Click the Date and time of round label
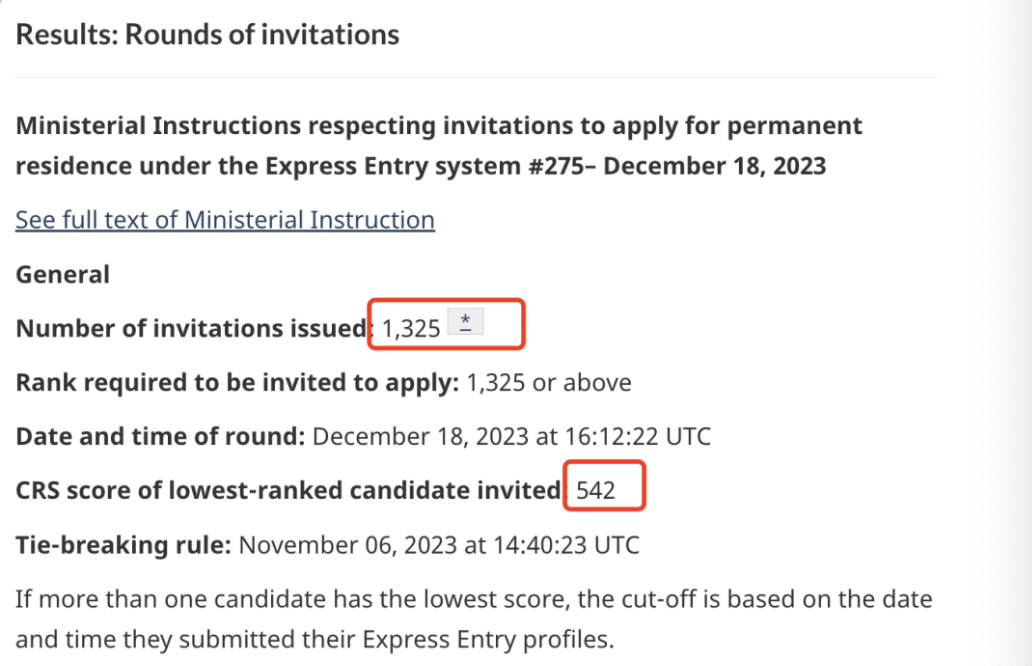1032x666 pixels. [160, 436]
